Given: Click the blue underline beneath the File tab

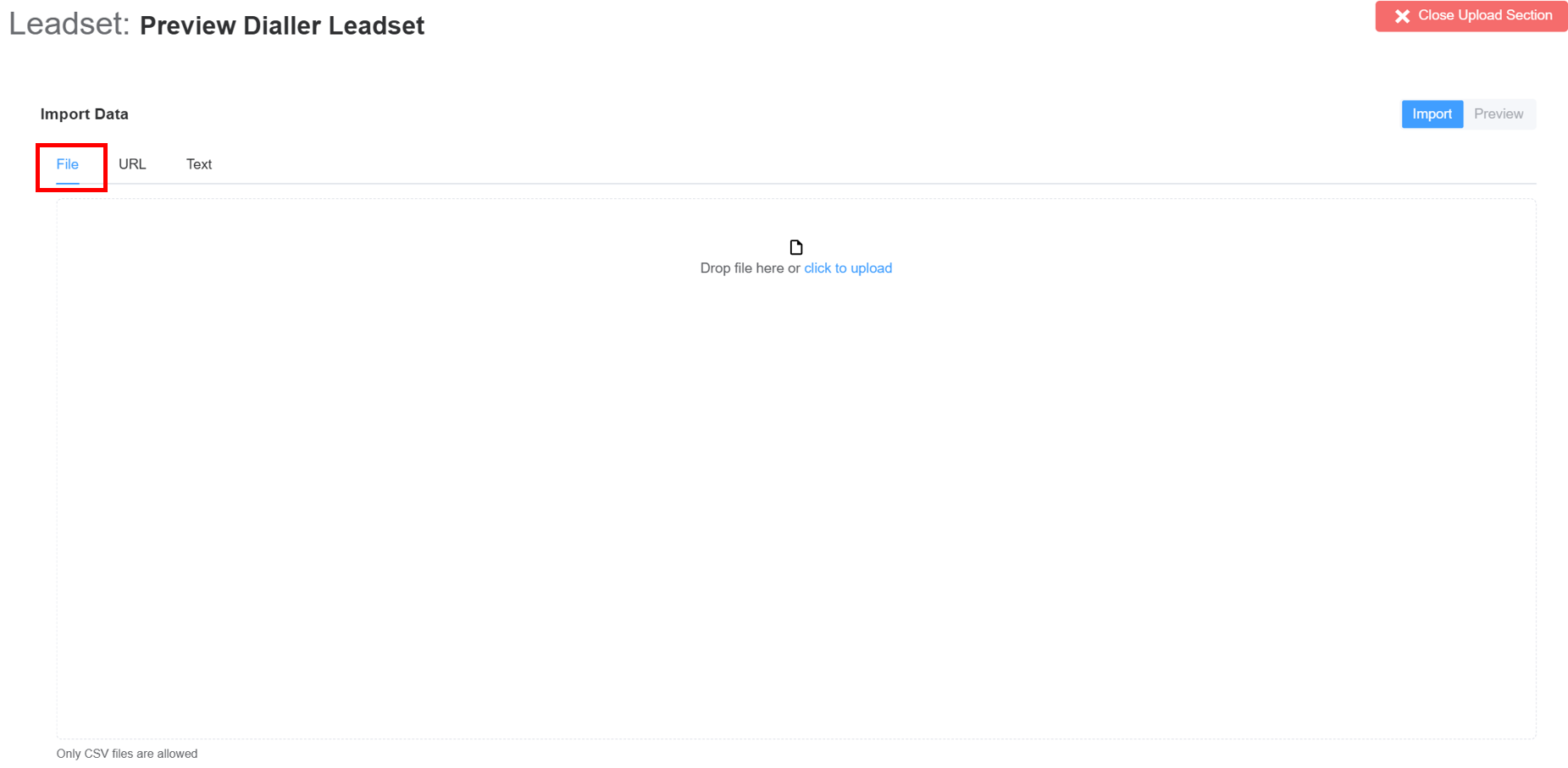Looking at the screenshot, I should tap(68, 183).
